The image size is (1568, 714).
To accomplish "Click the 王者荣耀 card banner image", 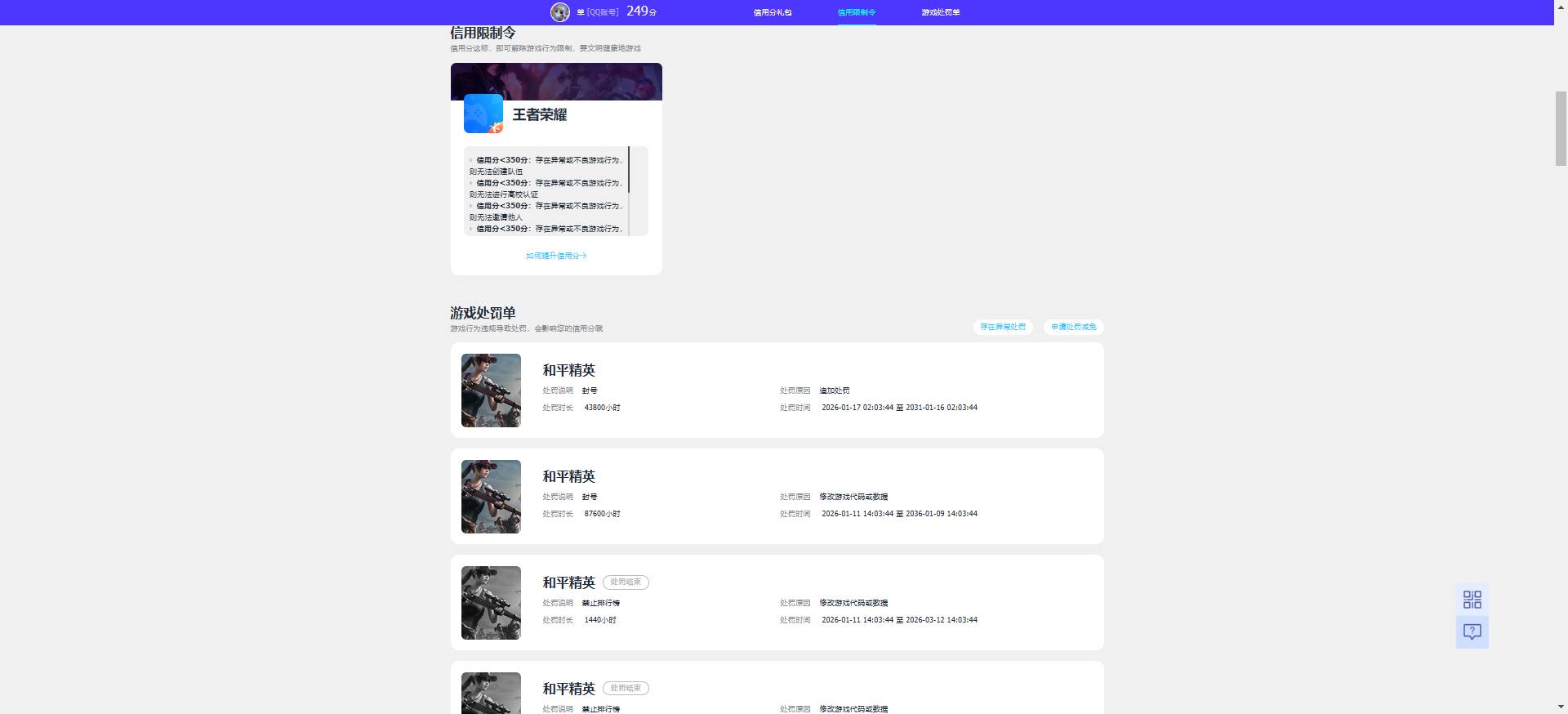I will coord(556,81).
